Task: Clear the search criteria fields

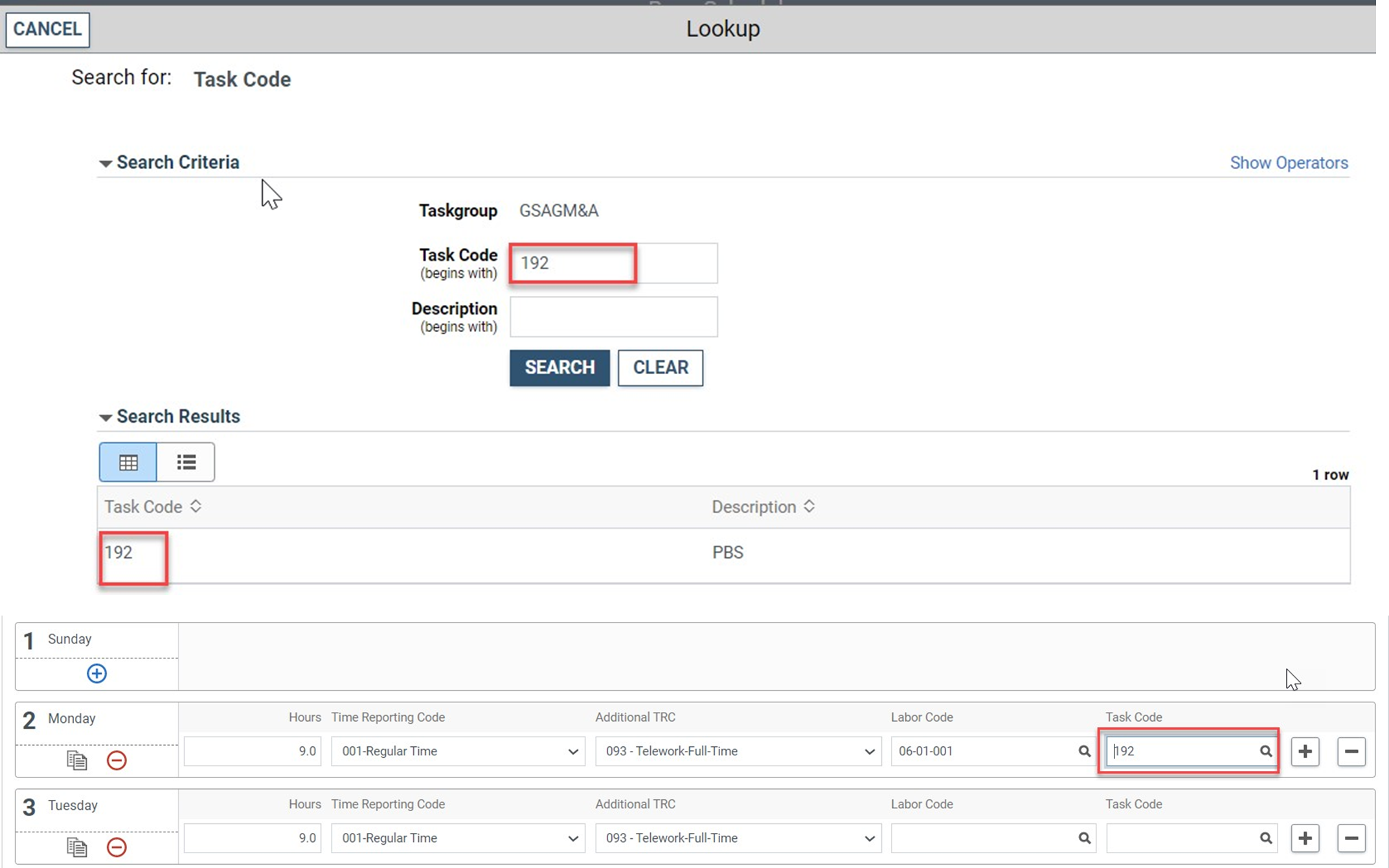Action: click(x=660, y=368)
